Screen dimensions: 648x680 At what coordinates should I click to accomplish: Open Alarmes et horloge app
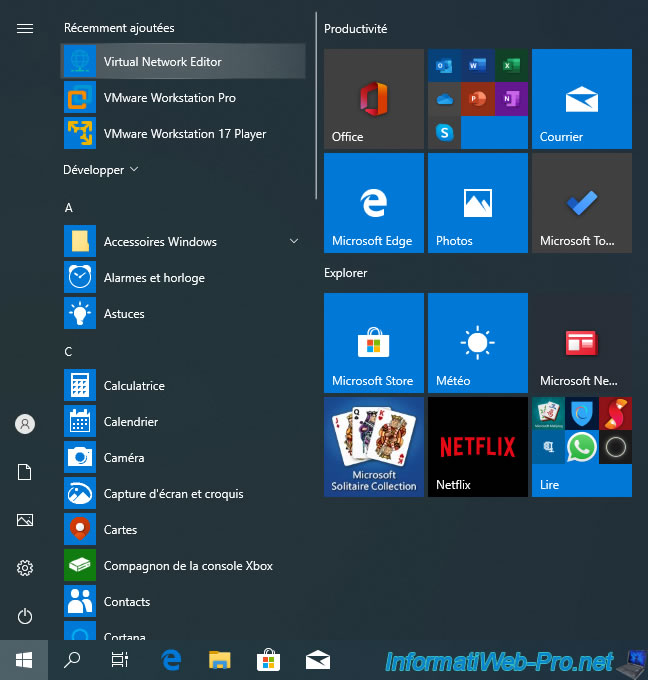183,278
